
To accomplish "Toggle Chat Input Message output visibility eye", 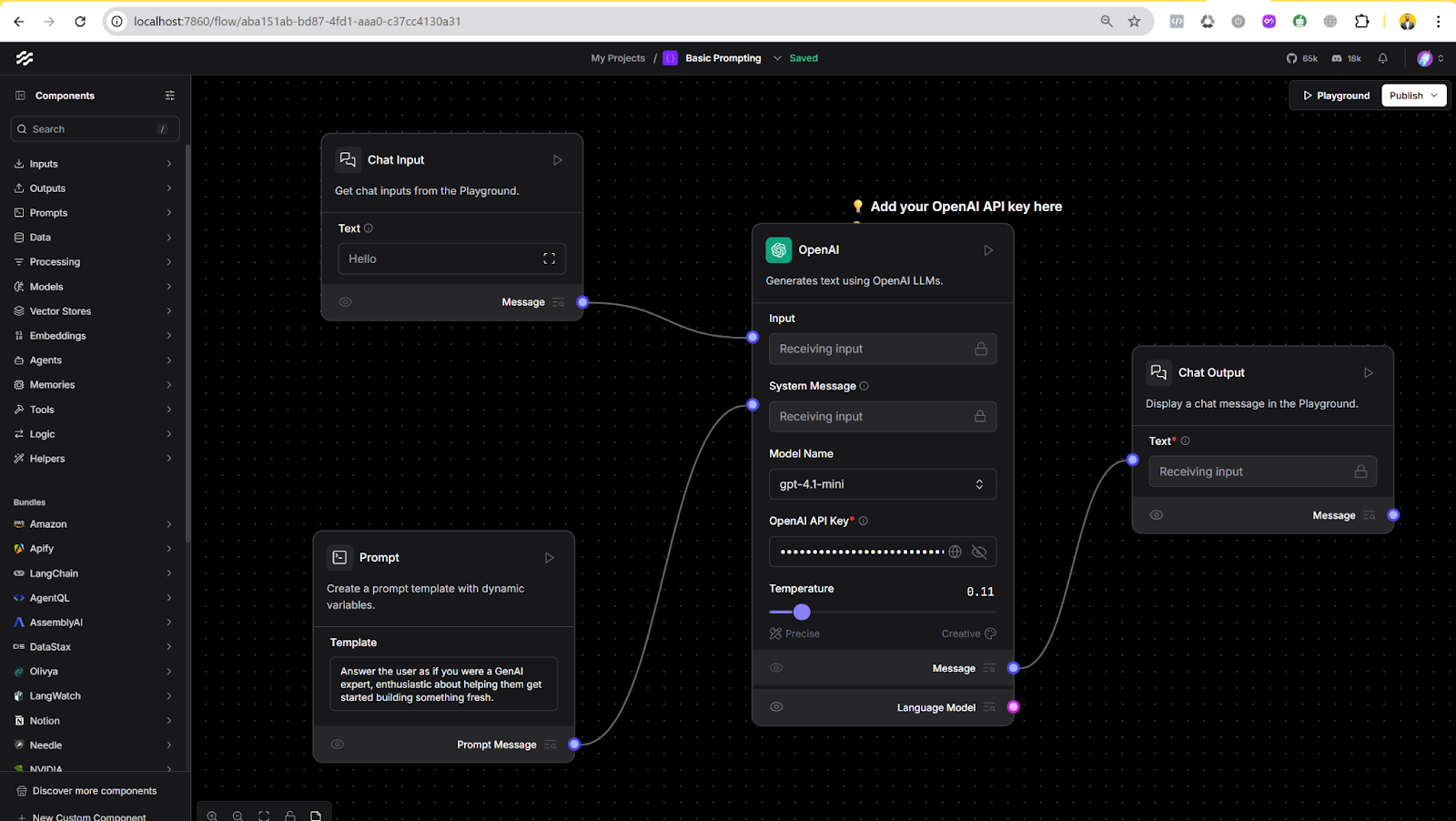I will [346, 302].
